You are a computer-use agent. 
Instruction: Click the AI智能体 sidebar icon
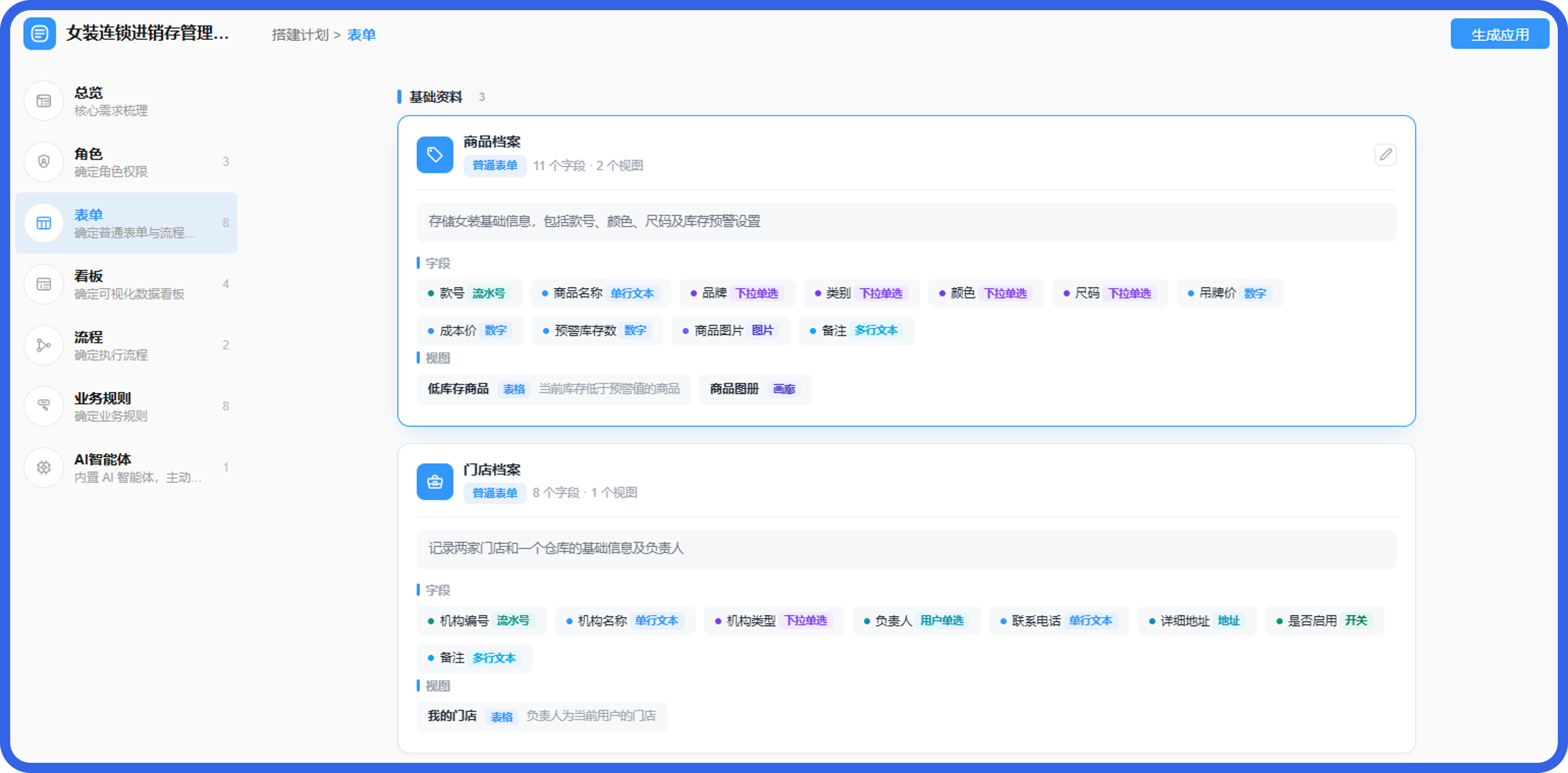pyautogui.click(x=44, y=467)
